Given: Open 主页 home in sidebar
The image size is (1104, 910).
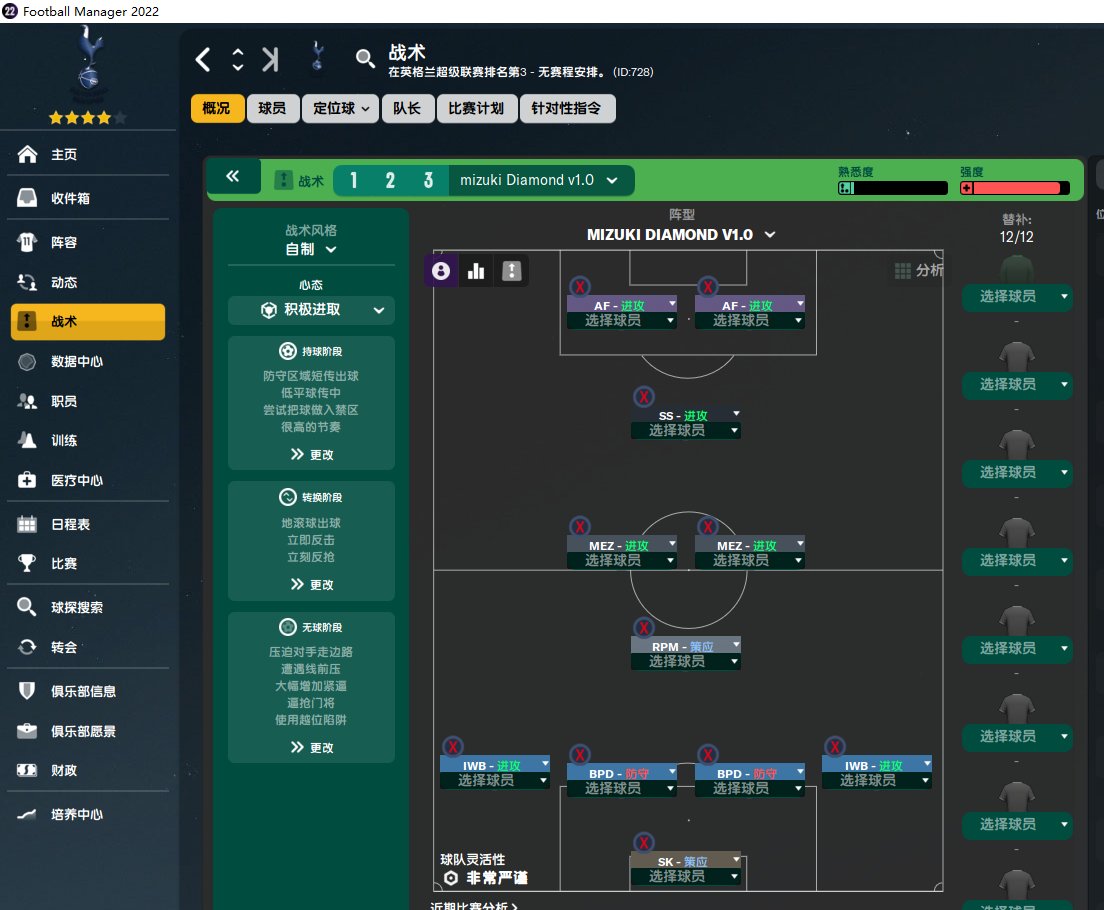Looking at the screenshot, I should (x=88, y=154).
